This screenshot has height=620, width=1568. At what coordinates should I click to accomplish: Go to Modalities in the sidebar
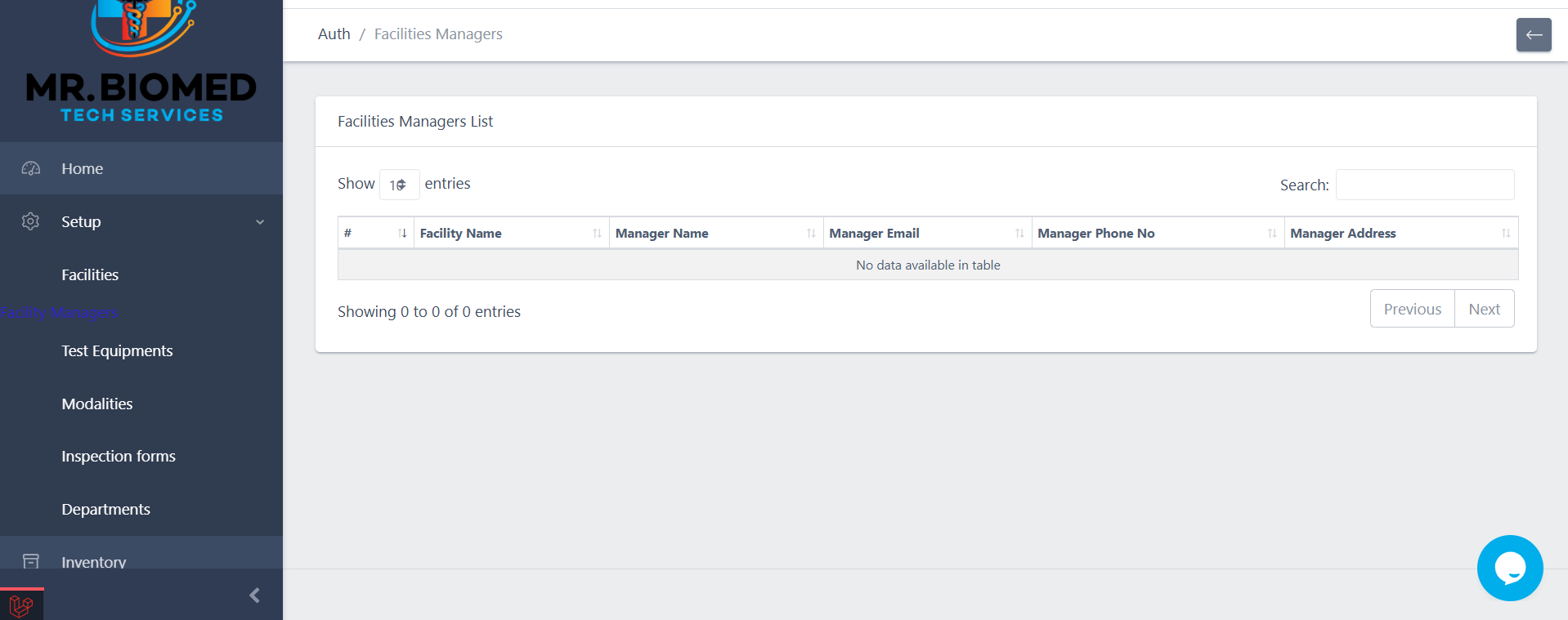click(x=97, y=404)
